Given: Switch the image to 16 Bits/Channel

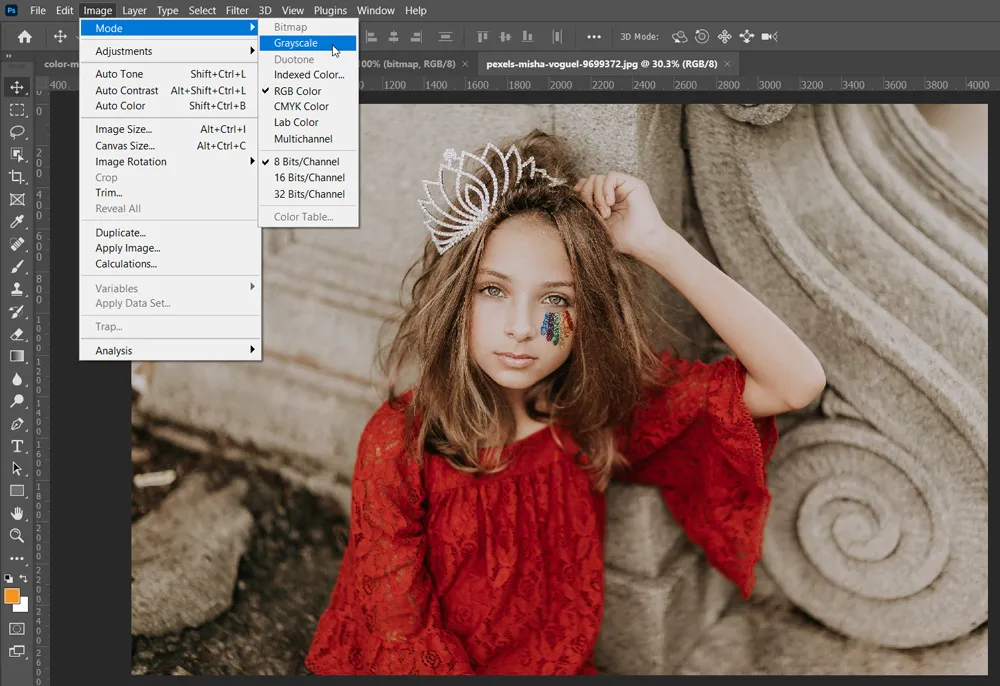Looking at the screenshot, I should (x=307, y=178).
